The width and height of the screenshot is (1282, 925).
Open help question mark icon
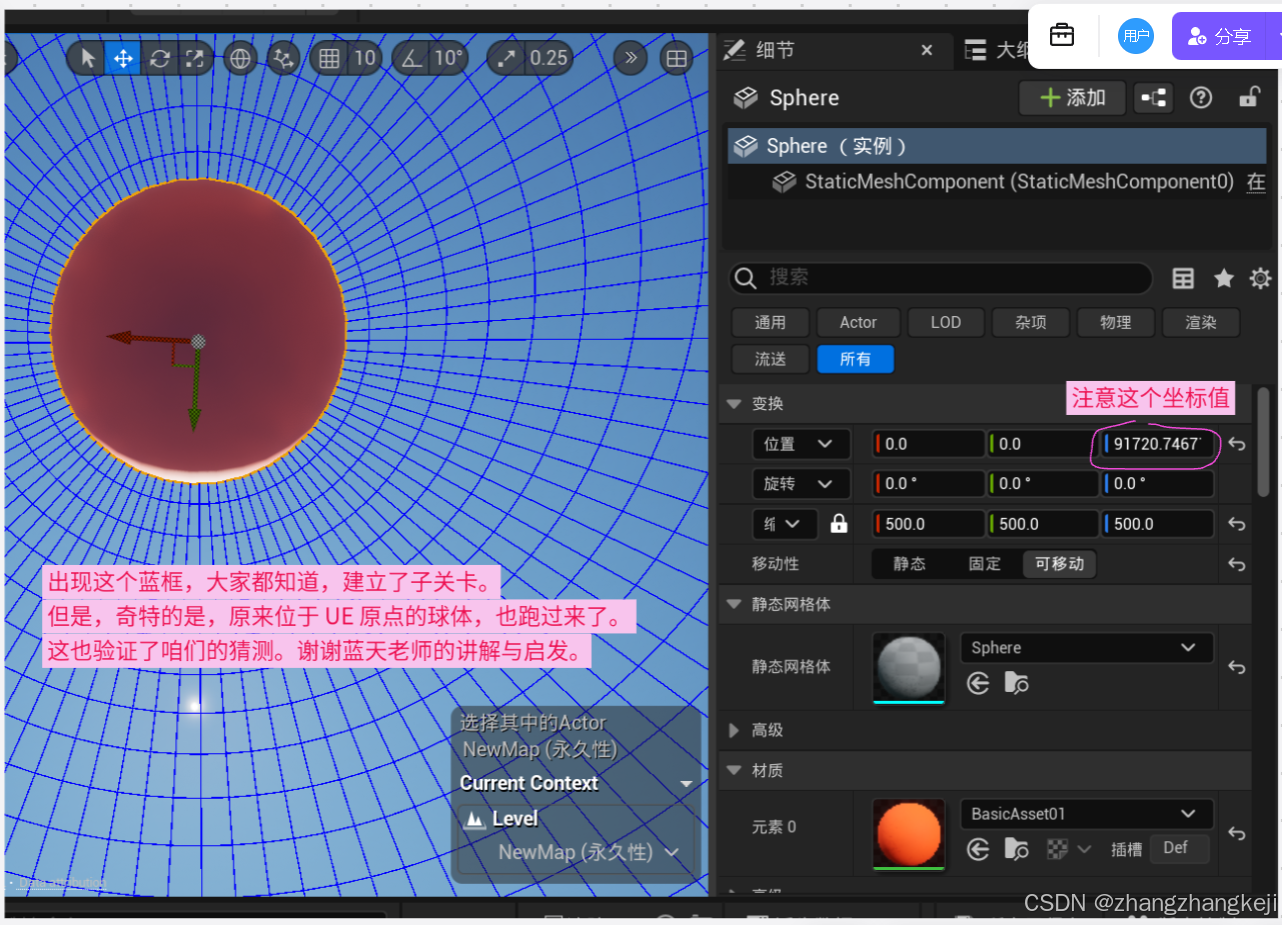click(x=1201, y=98)
